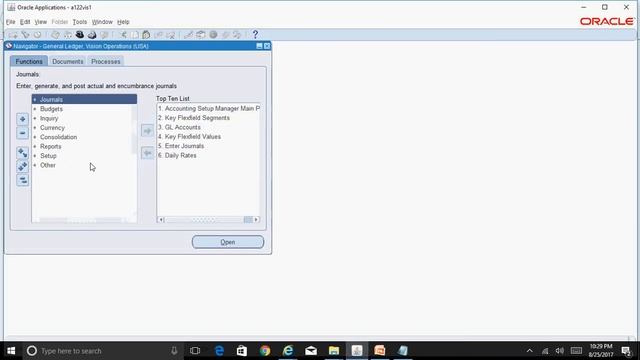Click the Collapse All button beside the tree
640x360 pixels.
pos(22,180)
